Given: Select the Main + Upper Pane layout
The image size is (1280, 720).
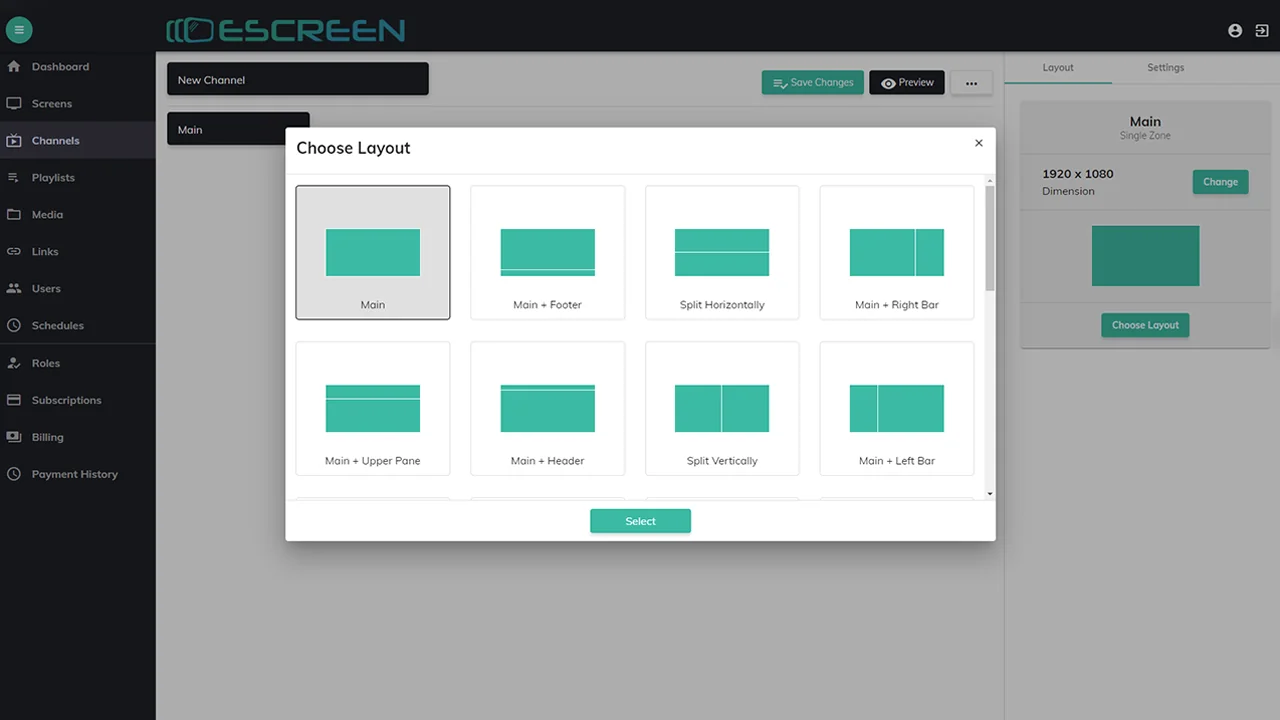Looking at the screenshot, I should click(373, 408).
